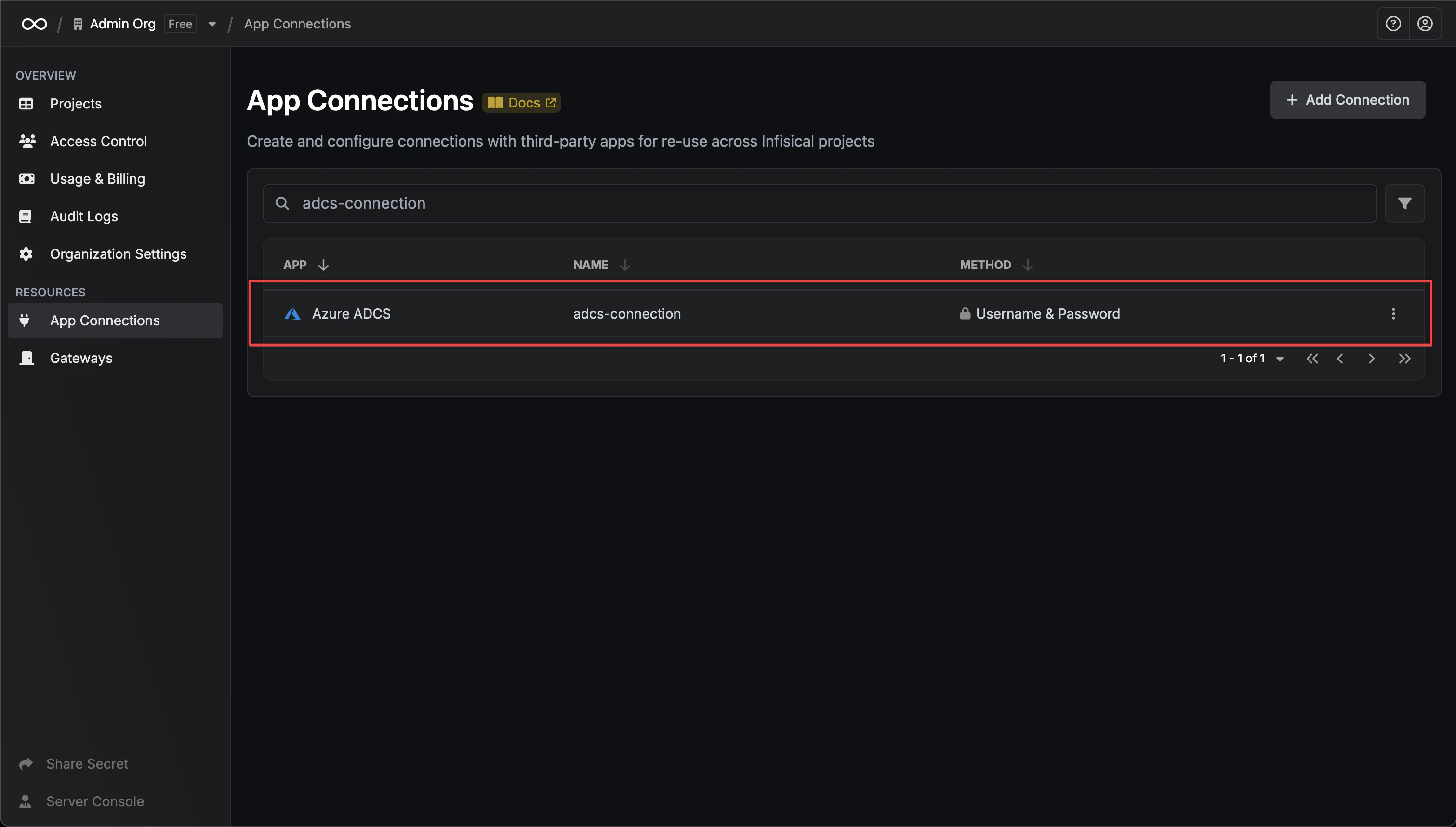Click the METHOD column header
The image size is (1456, 827).
coord(985,265)
